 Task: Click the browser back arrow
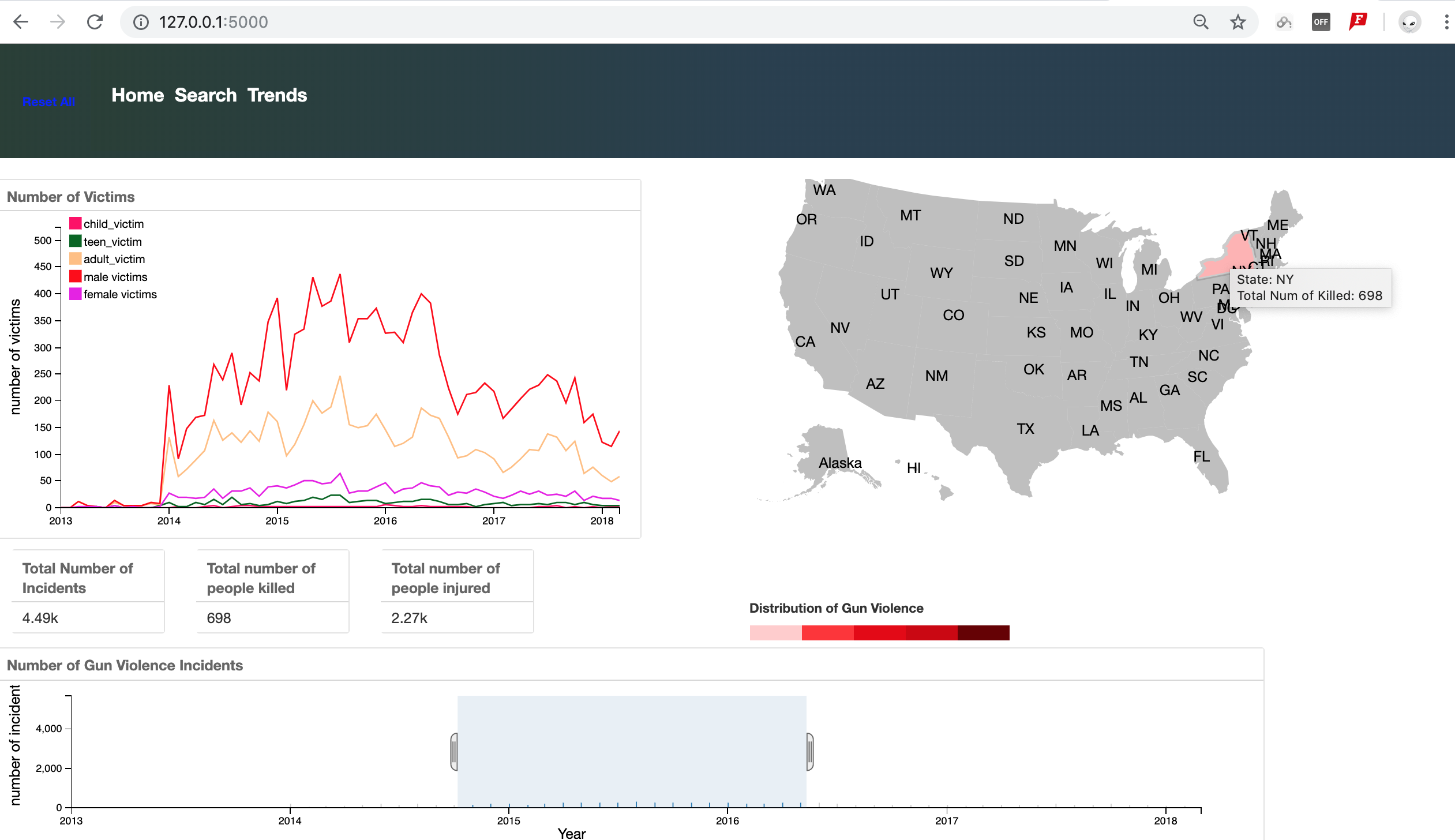[21, 22]
